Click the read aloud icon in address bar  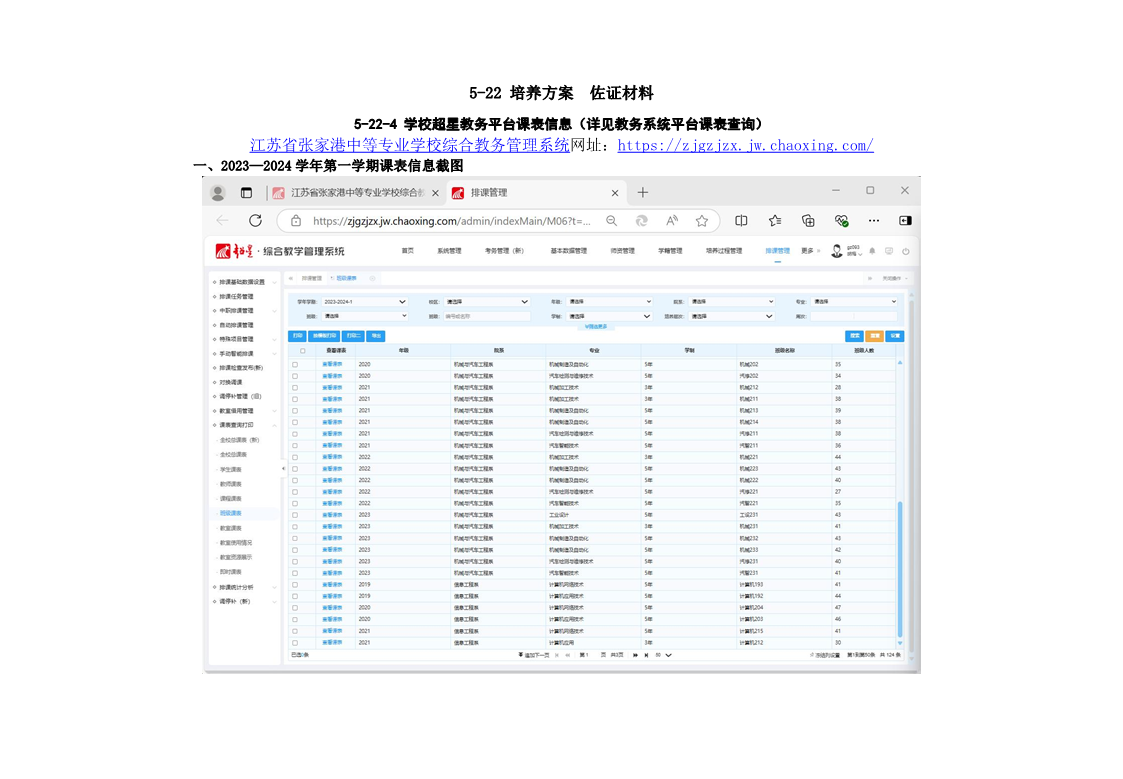pos(672,221)
